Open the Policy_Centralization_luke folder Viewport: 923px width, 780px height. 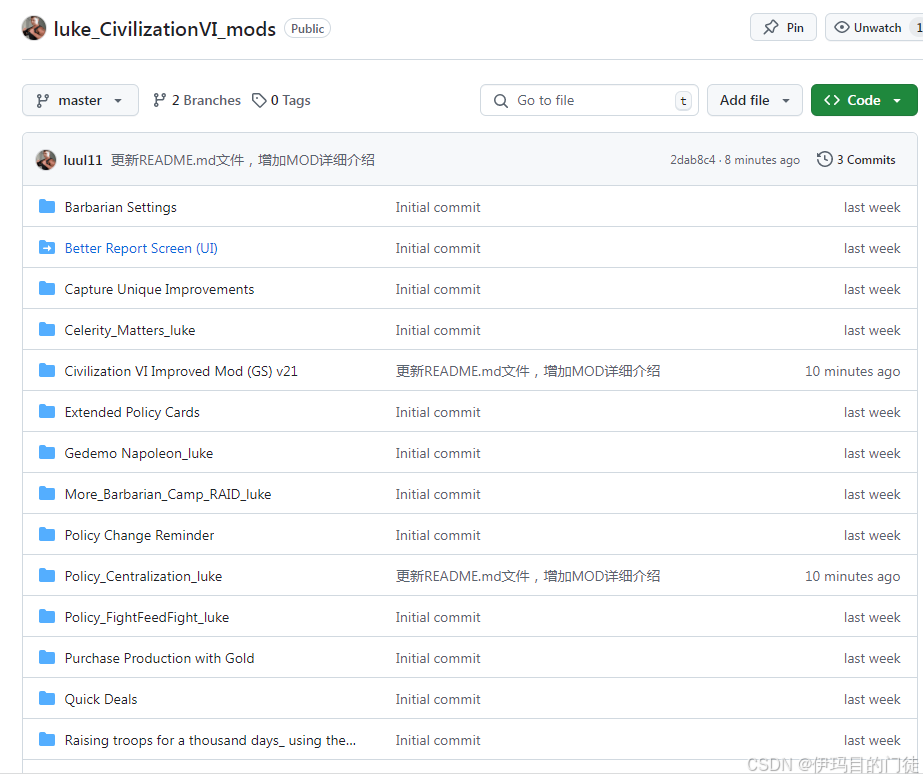pyautogui.click(x=144, y=576)
